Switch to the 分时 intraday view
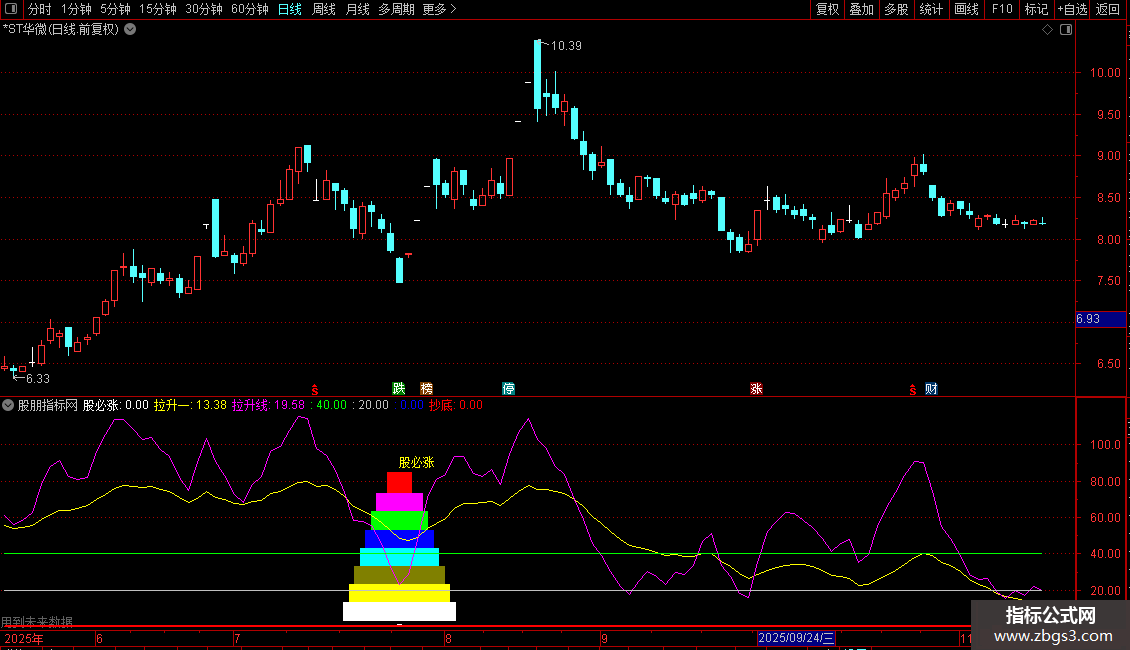Image resolution: width=1130 pixels, height=650 pixels. (39, 10)
